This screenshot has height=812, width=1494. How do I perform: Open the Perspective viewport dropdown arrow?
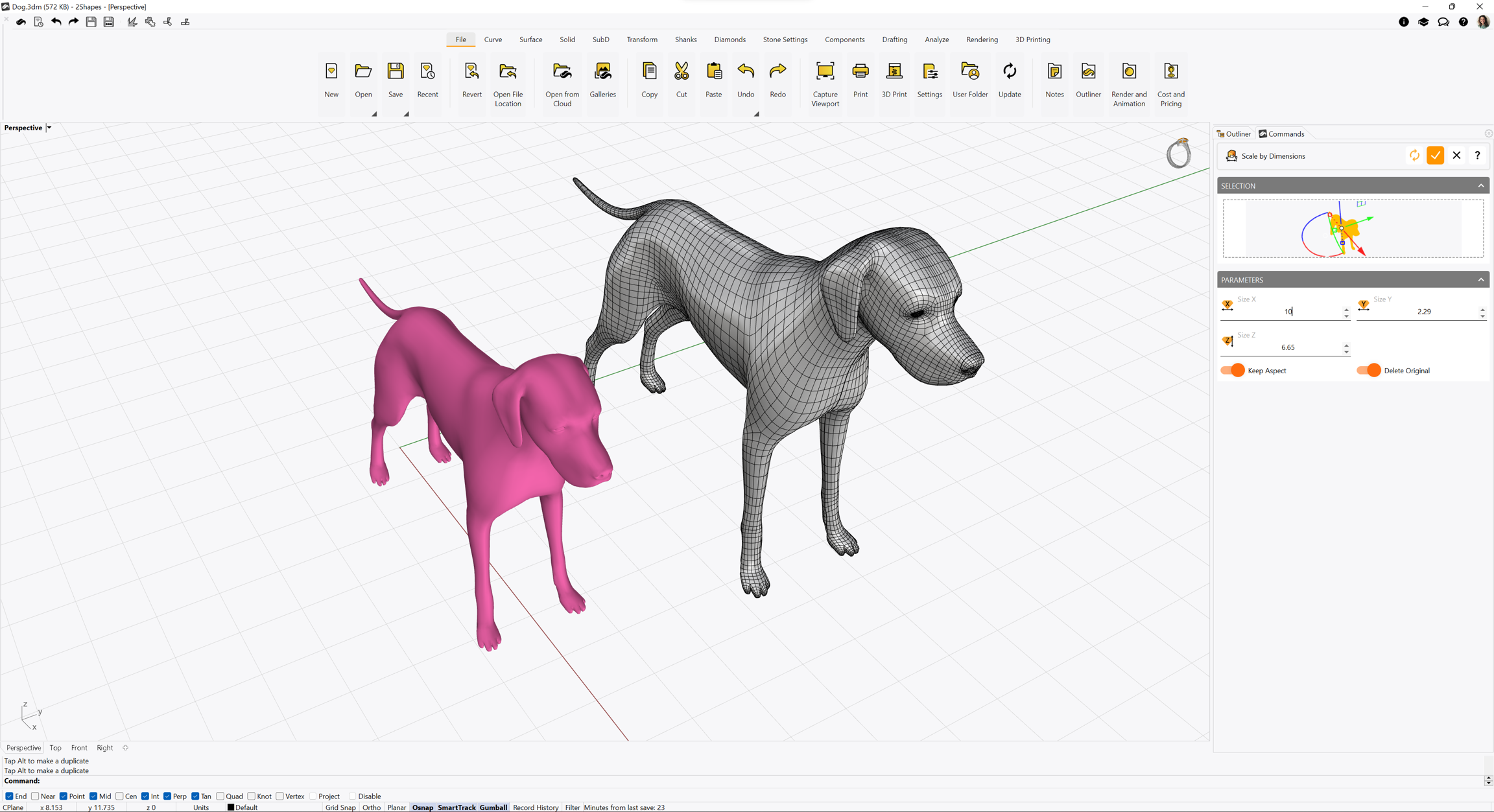click(x=49, y=128)
